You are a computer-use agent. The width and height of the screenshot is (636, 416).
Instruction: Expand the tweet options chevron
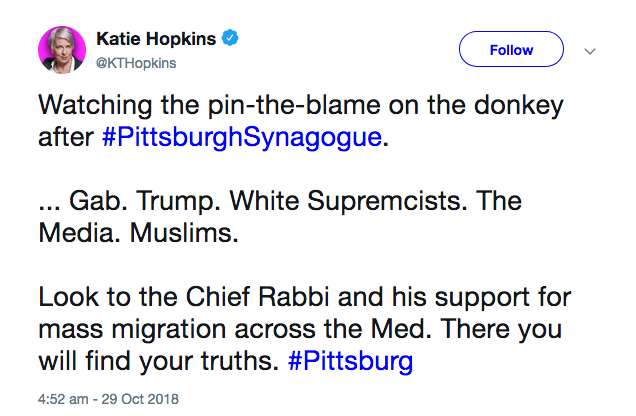[589, 50]
